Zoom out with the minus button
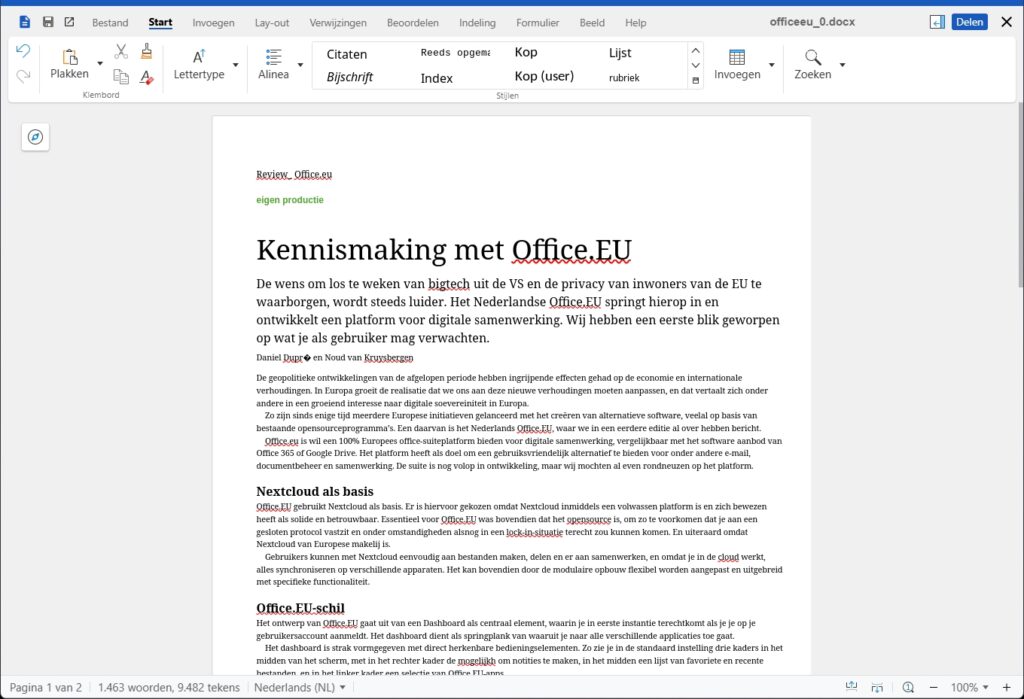The image size is (1024, 699). coord(933,687)
